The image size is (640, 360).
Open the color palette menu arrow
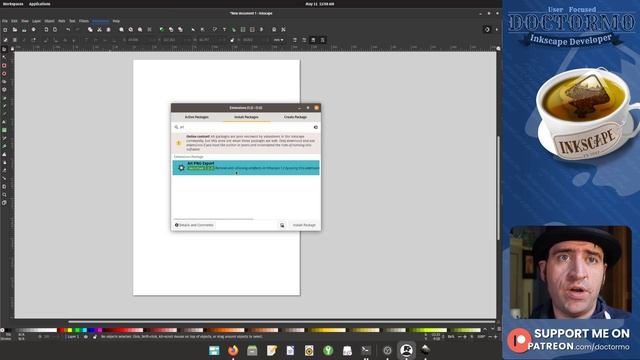click(499, 329)
